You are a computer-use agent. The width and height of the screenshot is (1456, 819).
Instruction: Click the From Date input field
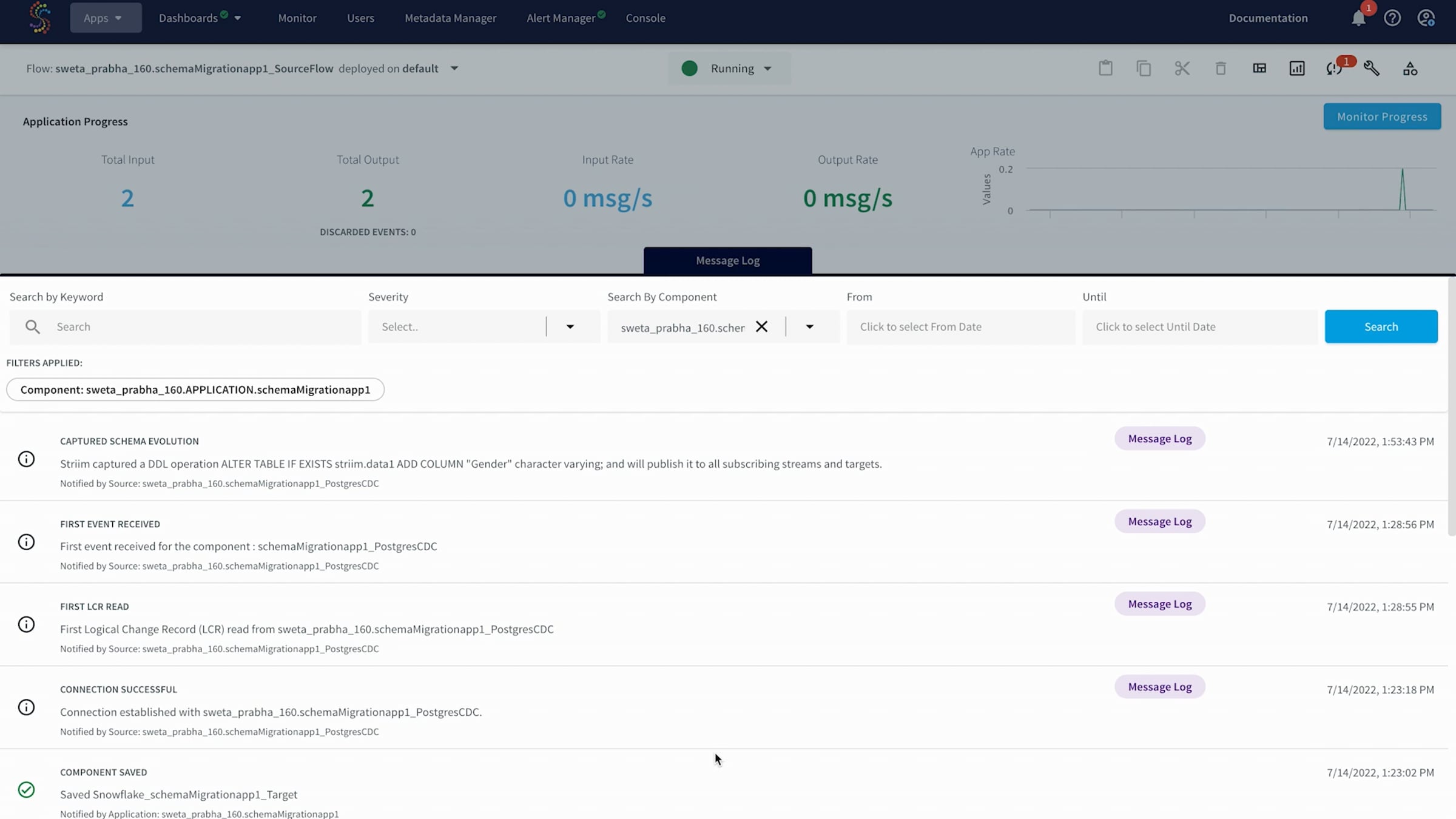click(960, 326)
